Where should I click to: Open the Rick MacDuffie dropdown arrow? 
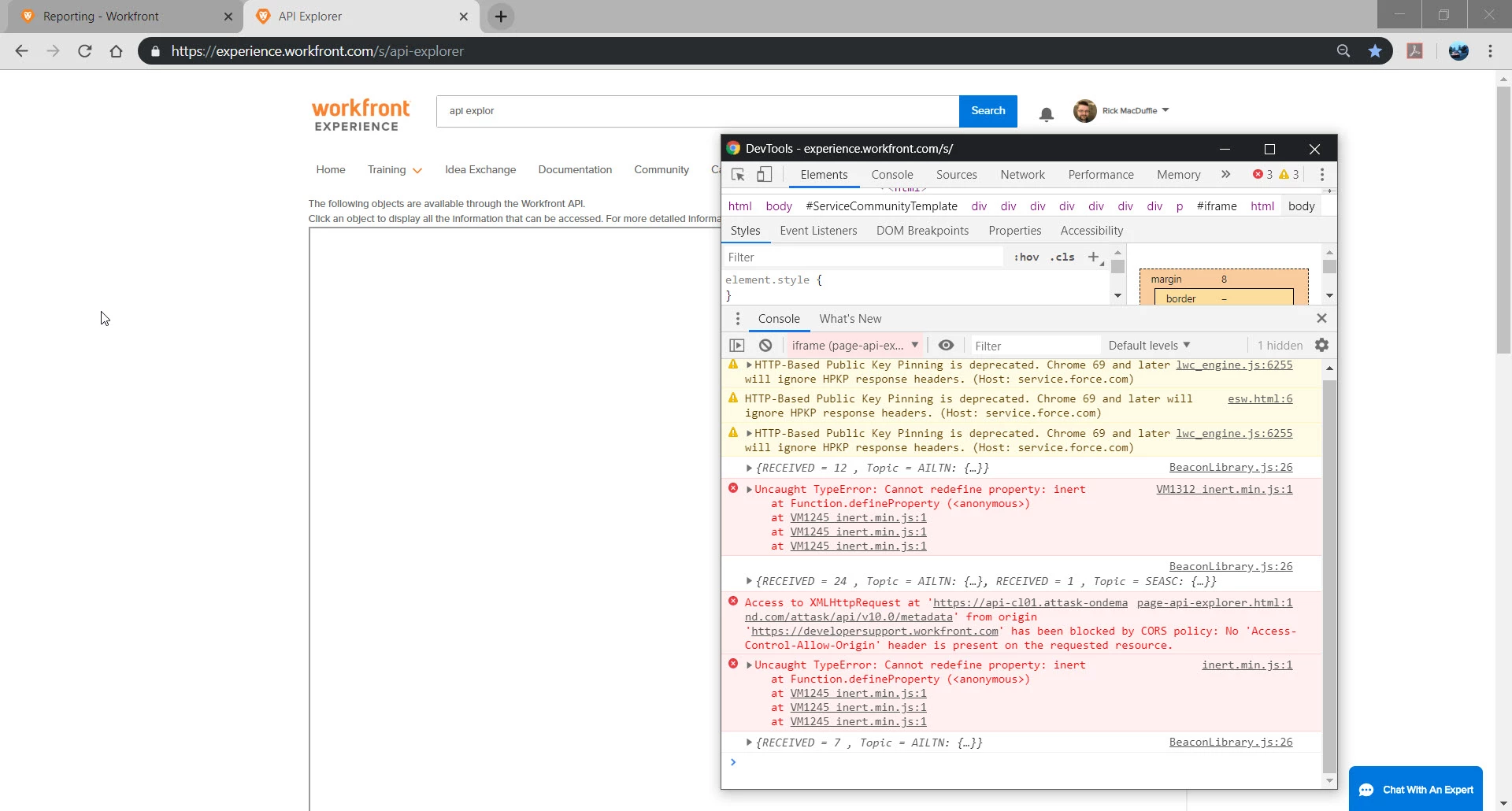coord(1165,110)
